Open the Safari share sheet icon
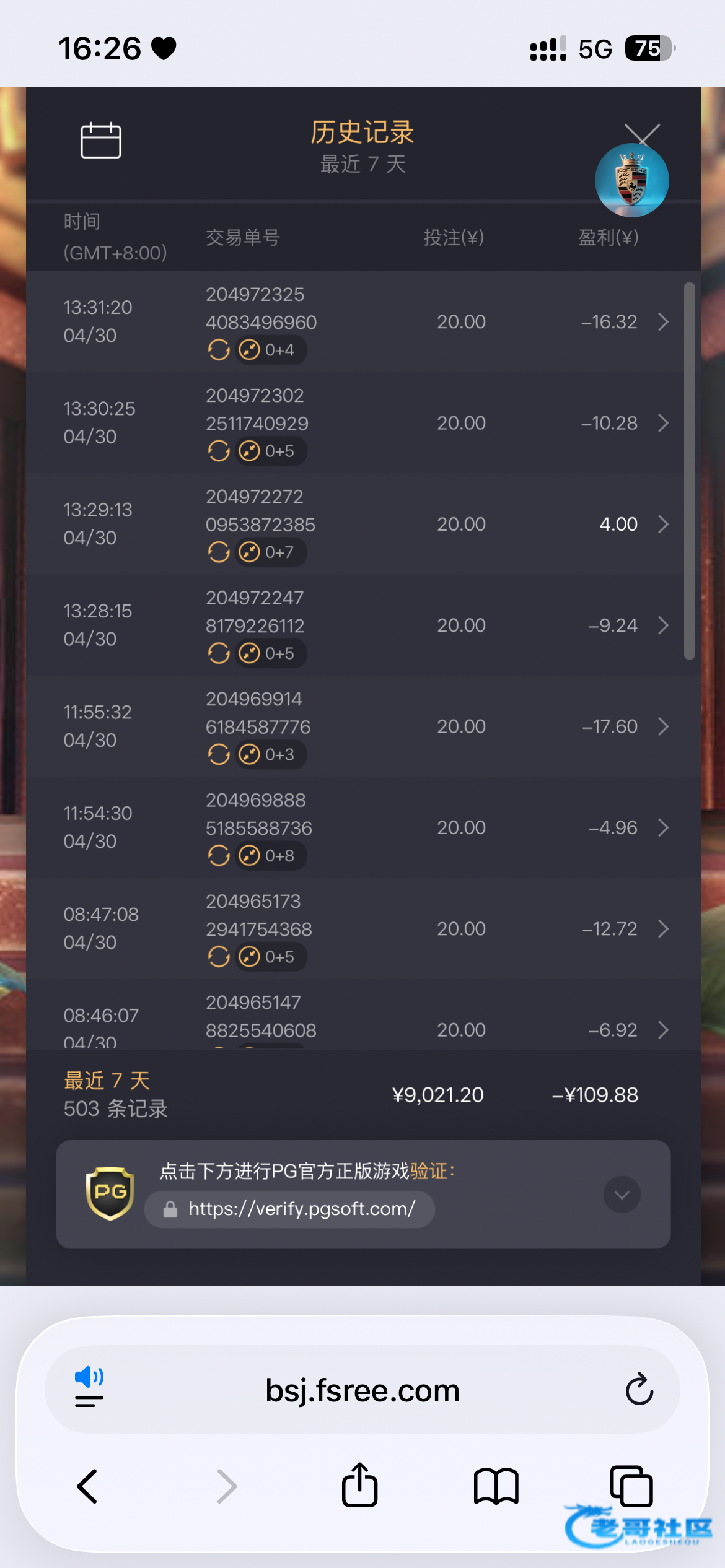725x1568 pixels. (x=359, y=1484)
